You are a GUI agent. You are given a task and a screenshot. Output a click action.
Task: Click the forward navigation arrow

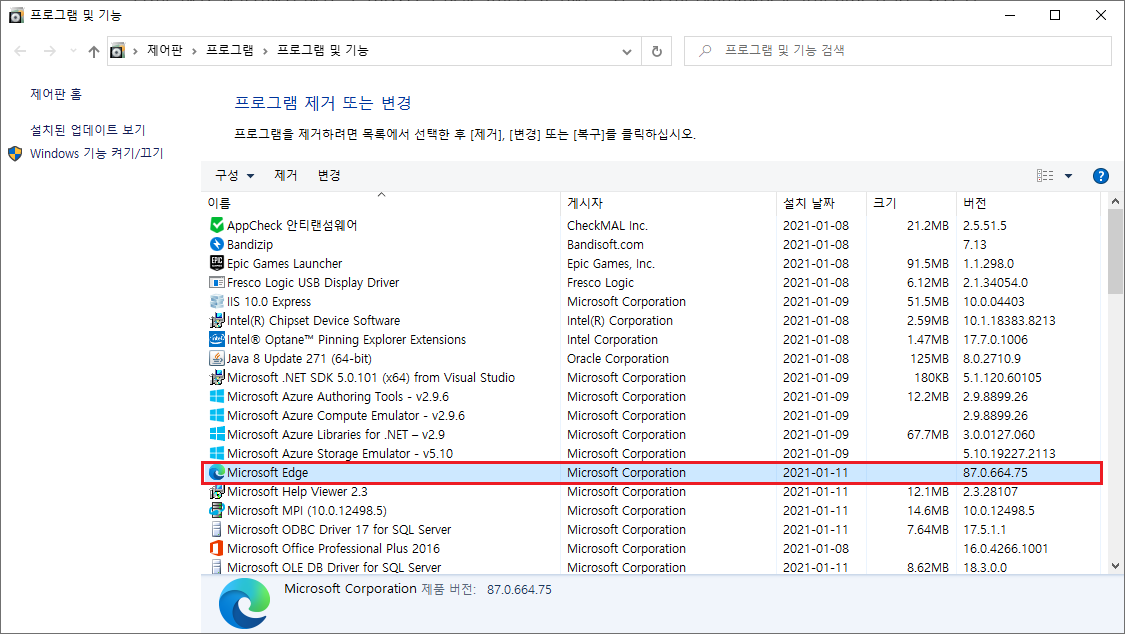[50, 51]
